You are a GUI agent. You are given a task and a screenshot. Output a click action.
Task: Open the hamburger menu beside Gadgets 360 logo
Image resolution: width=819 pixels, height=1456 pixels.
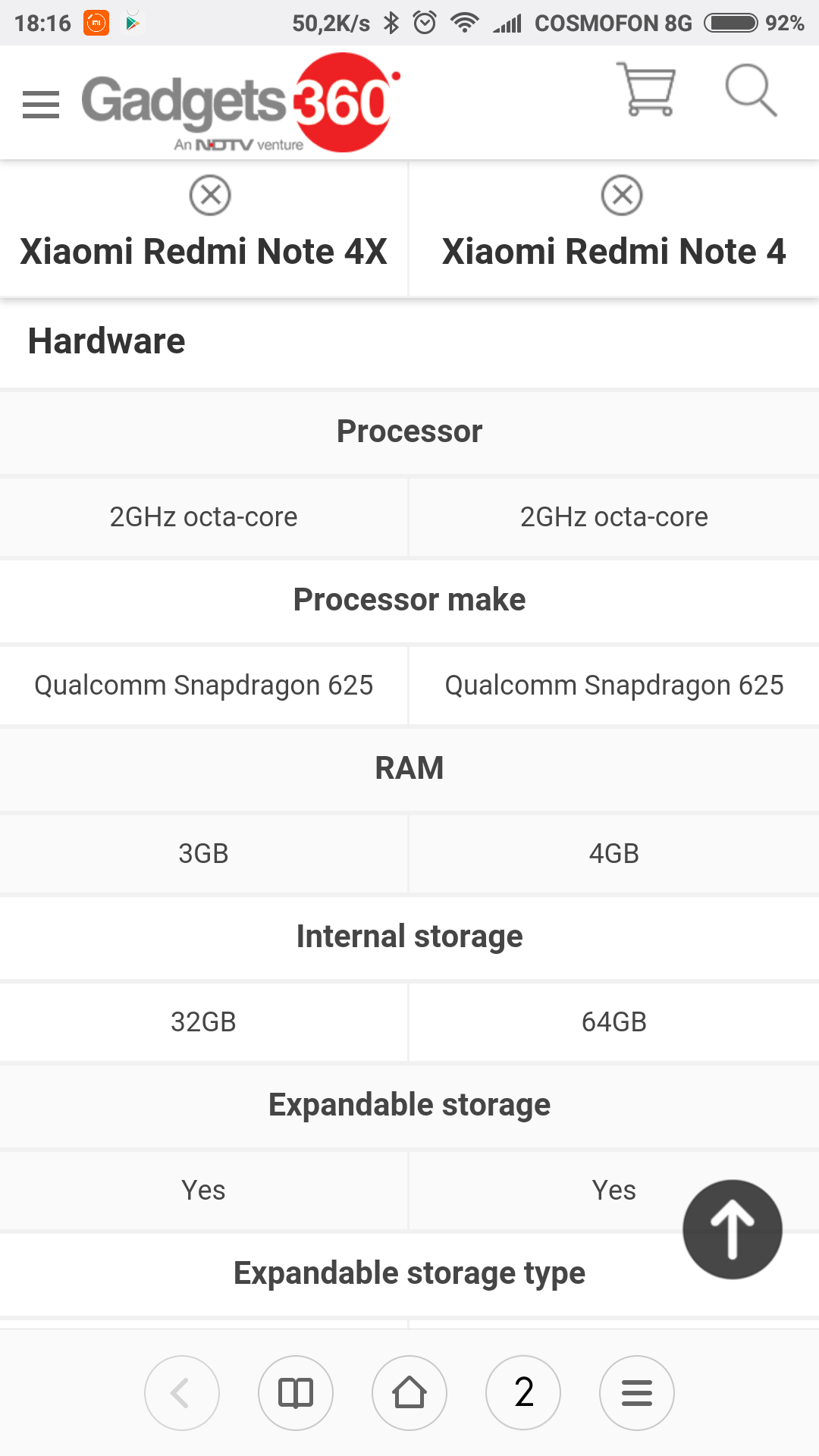(x=41, y=105)
